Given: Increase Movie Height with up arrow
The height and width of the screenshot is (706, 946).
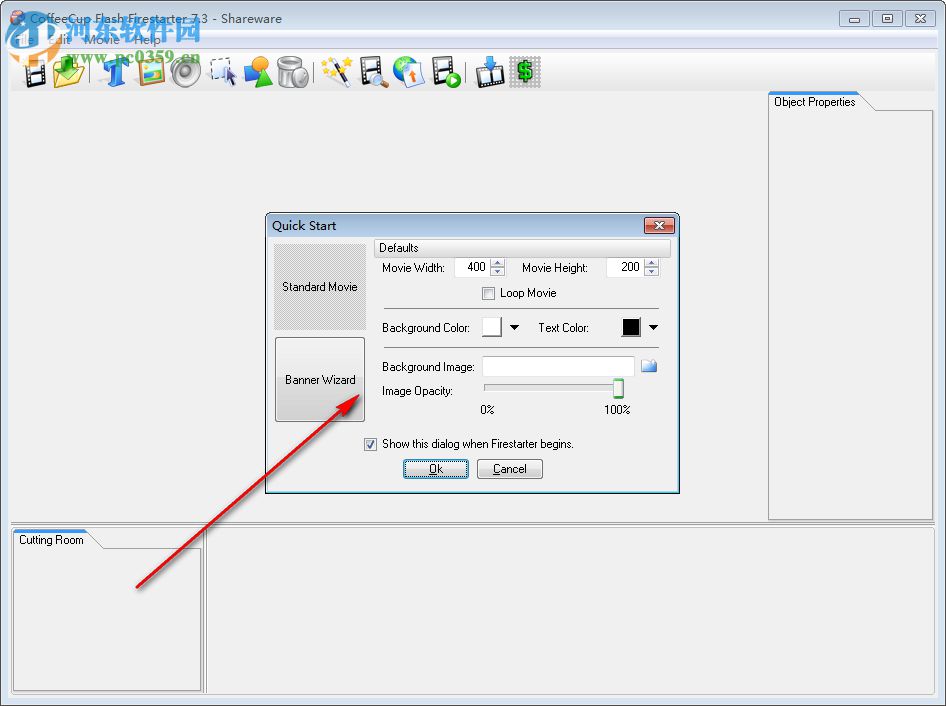Looking at the screenshot, I should 652,263.
